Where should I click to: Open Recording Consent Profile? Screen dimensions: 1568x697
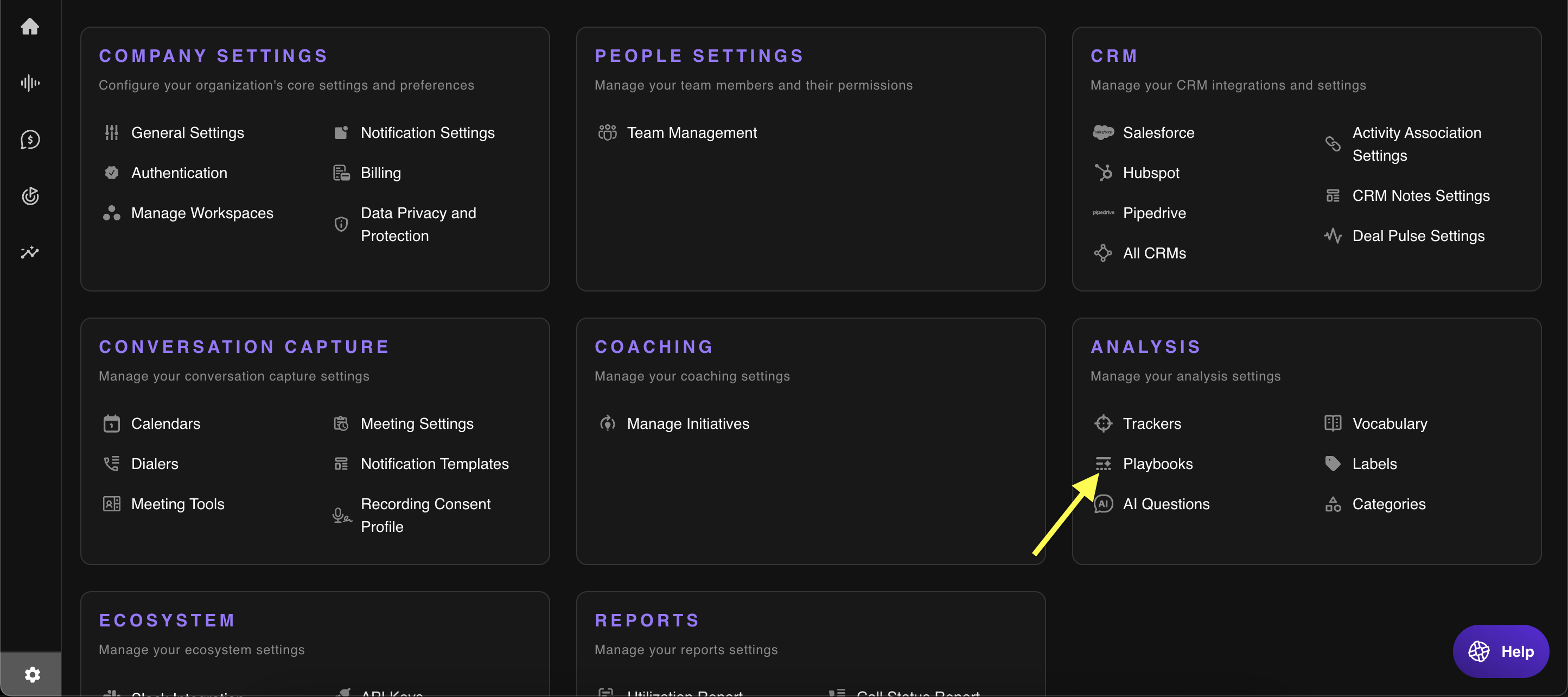[425, 515]
